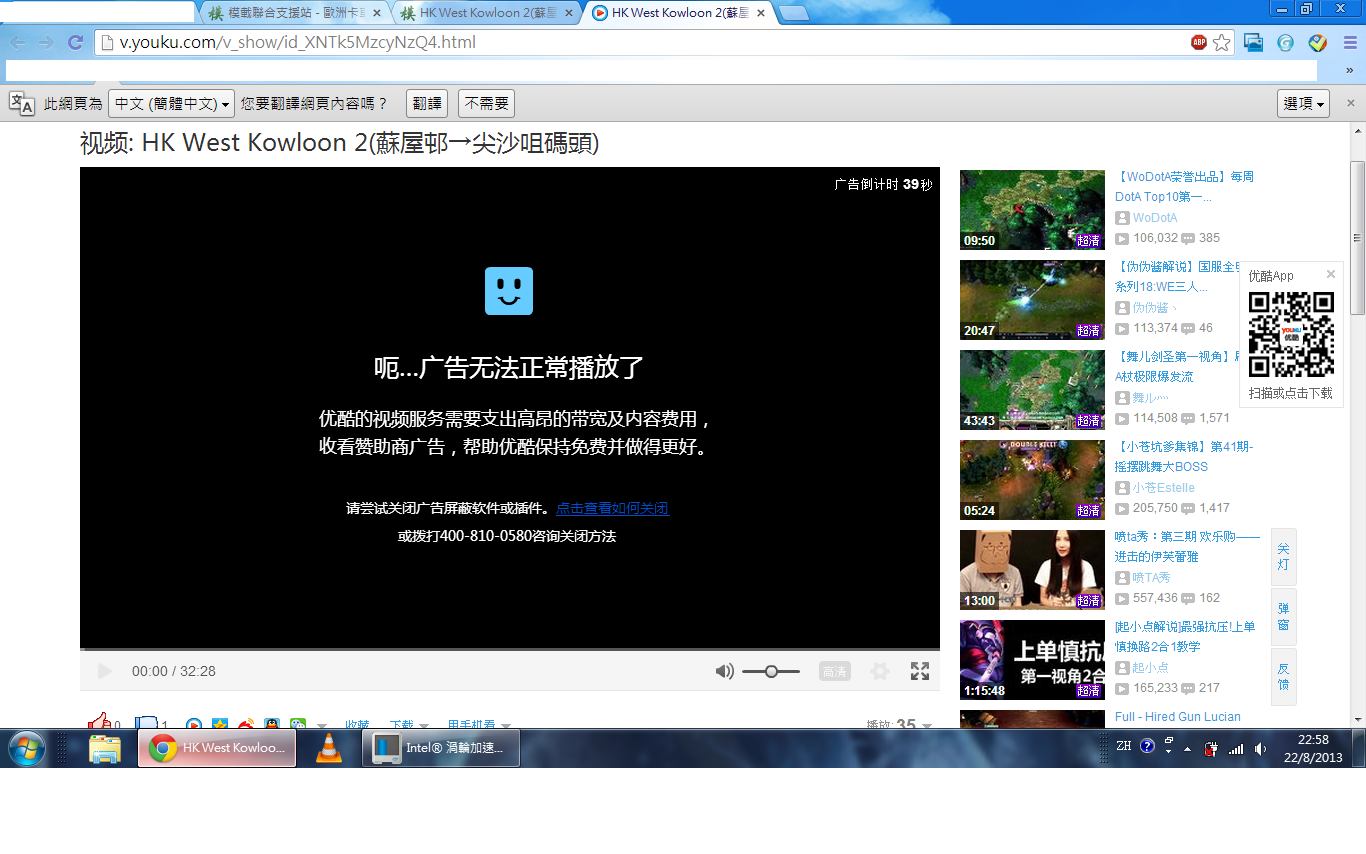Open the 中文 (簡體中文) language dropdown

(x=171, y=103)
